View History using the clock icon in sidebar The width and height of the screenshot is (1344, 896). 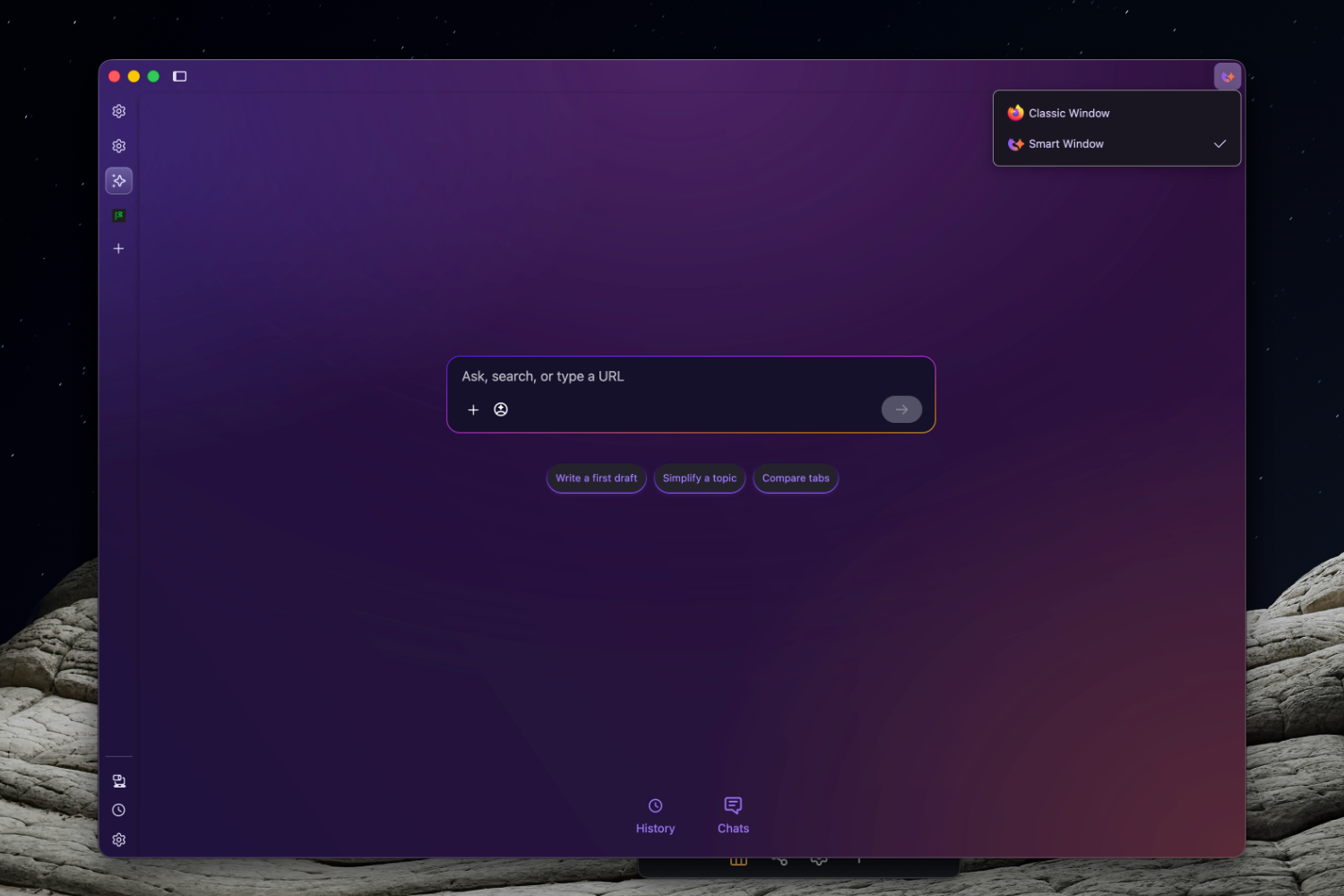point(117,809)
